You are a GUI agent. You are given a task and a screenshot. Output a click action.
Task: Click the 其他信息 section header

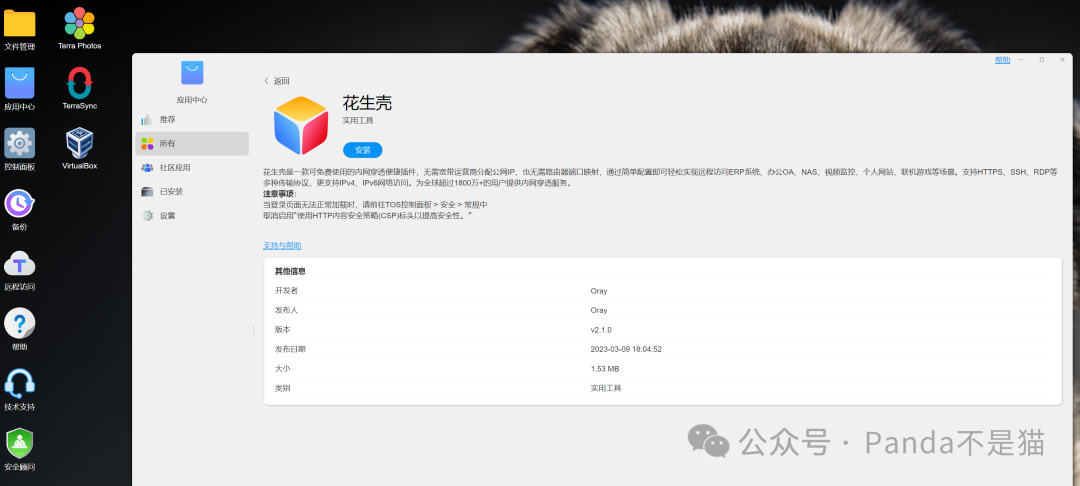tap(290, 271)
